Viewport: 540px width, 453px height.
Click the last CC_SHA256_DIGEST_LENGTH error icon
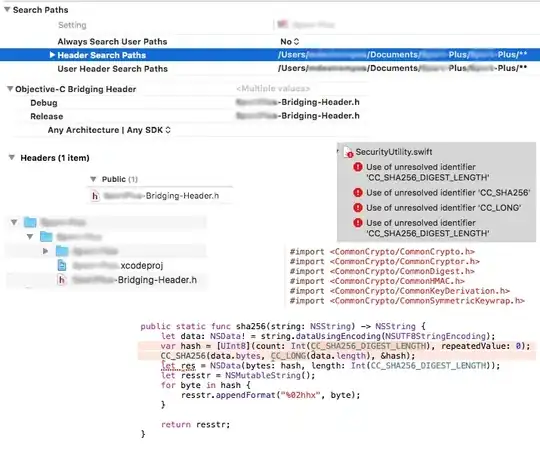pyautogui.click(x=358, y=223)
